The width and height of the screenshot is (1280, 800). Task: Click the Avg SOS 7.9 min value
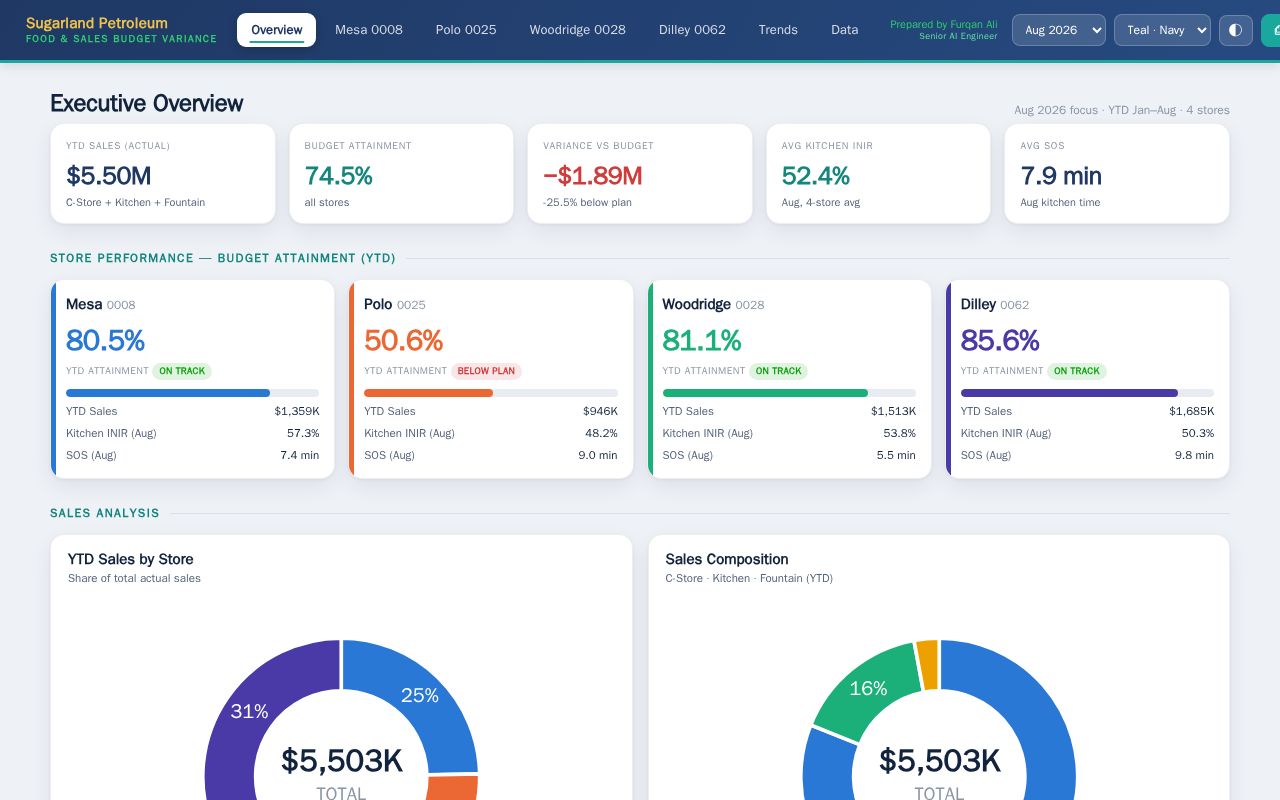click(1061, 176)
